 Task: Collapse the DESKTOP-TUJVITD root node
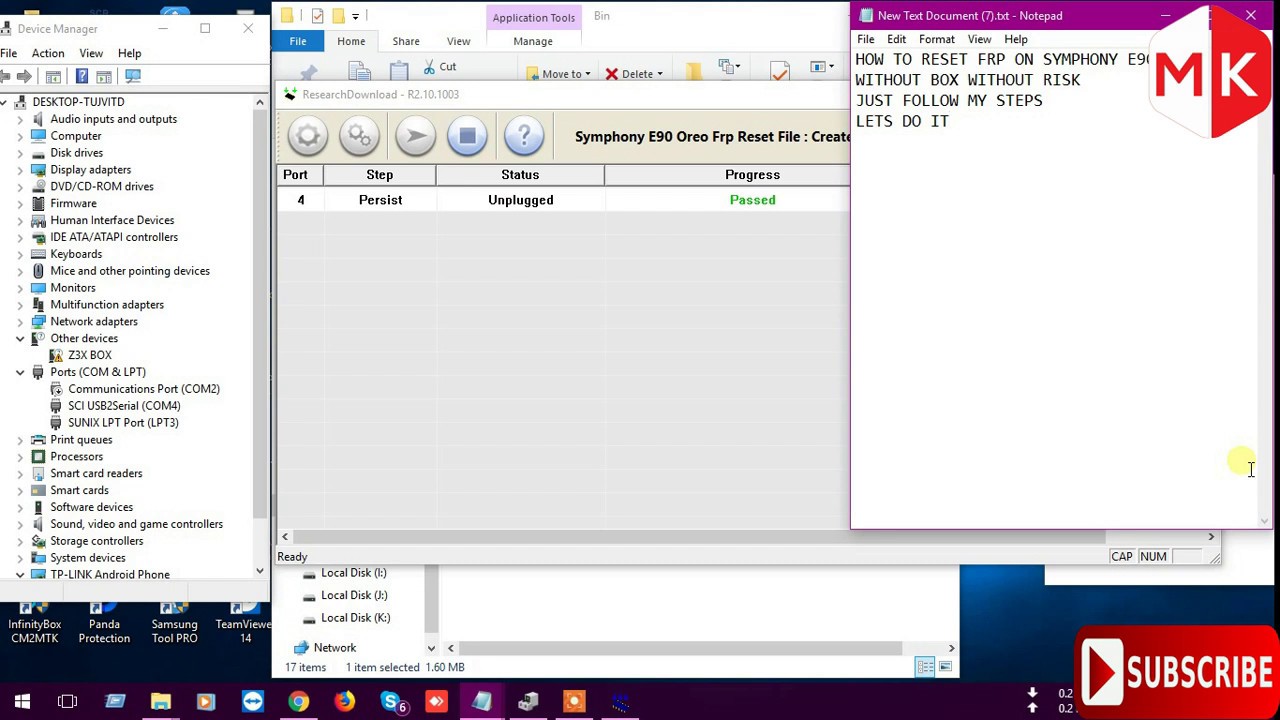pyautogui.click(x=3, y=102)
